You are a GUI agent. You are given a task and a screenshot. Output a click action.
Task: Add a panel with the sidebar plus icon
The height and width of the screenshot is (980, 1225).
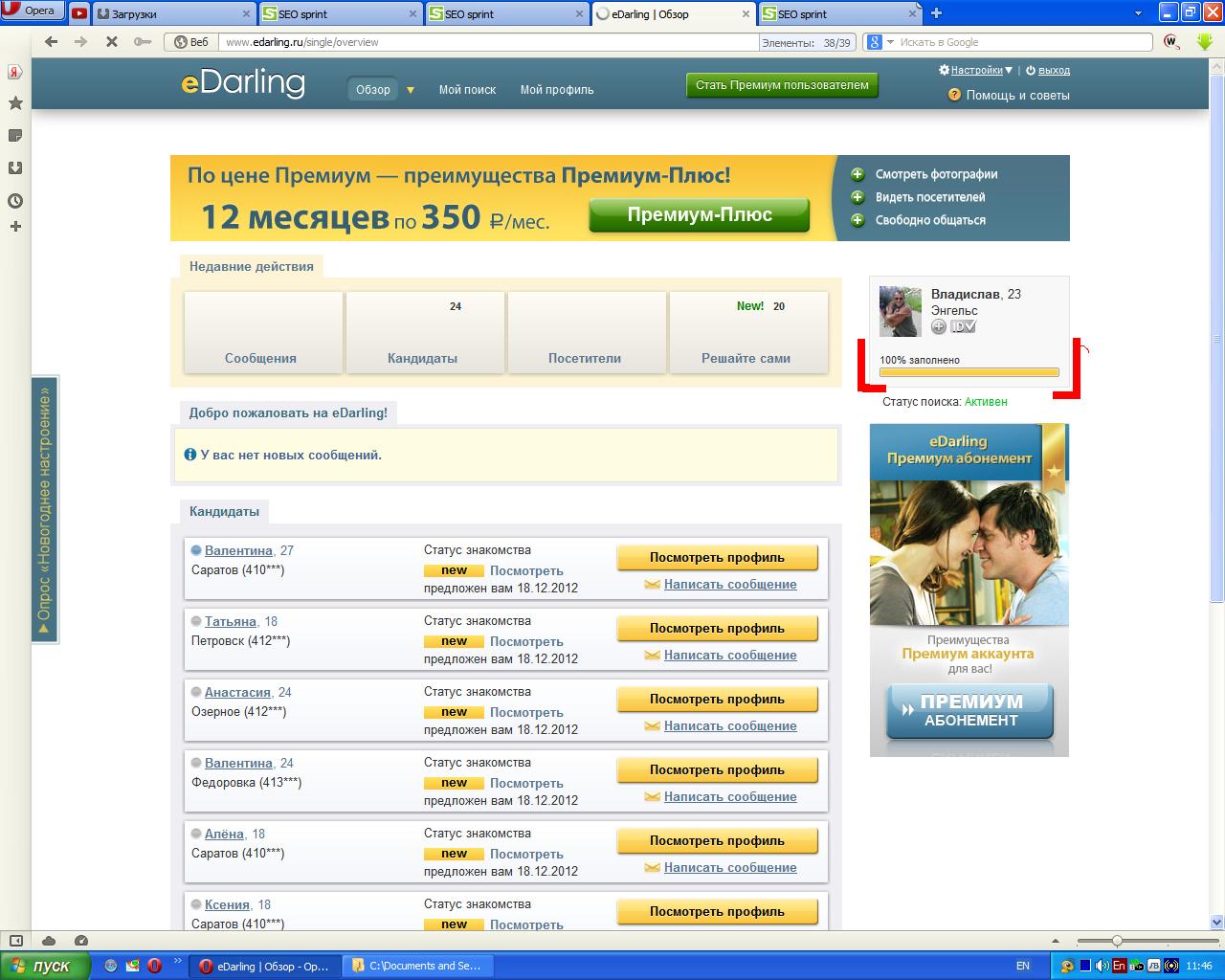[x=15, y=227]
